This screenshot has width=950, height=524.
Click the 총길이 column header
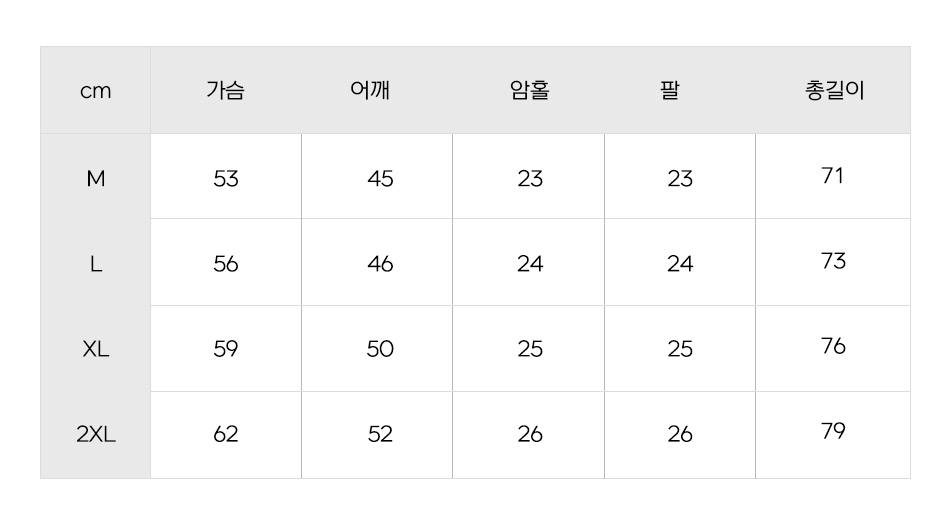(x=834, y=91)
